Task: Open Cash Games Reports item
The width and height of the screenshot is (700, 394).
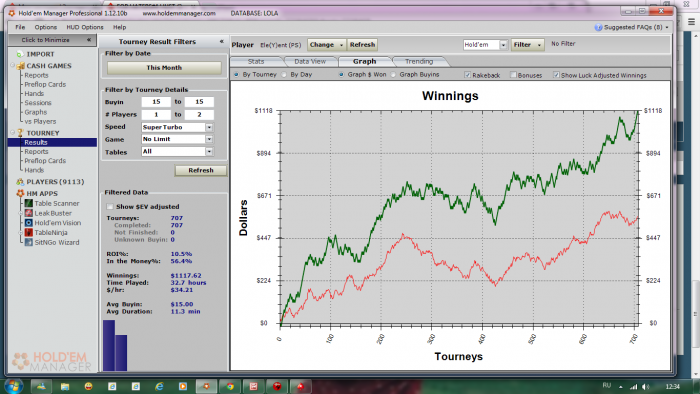Action: [36, 75]
